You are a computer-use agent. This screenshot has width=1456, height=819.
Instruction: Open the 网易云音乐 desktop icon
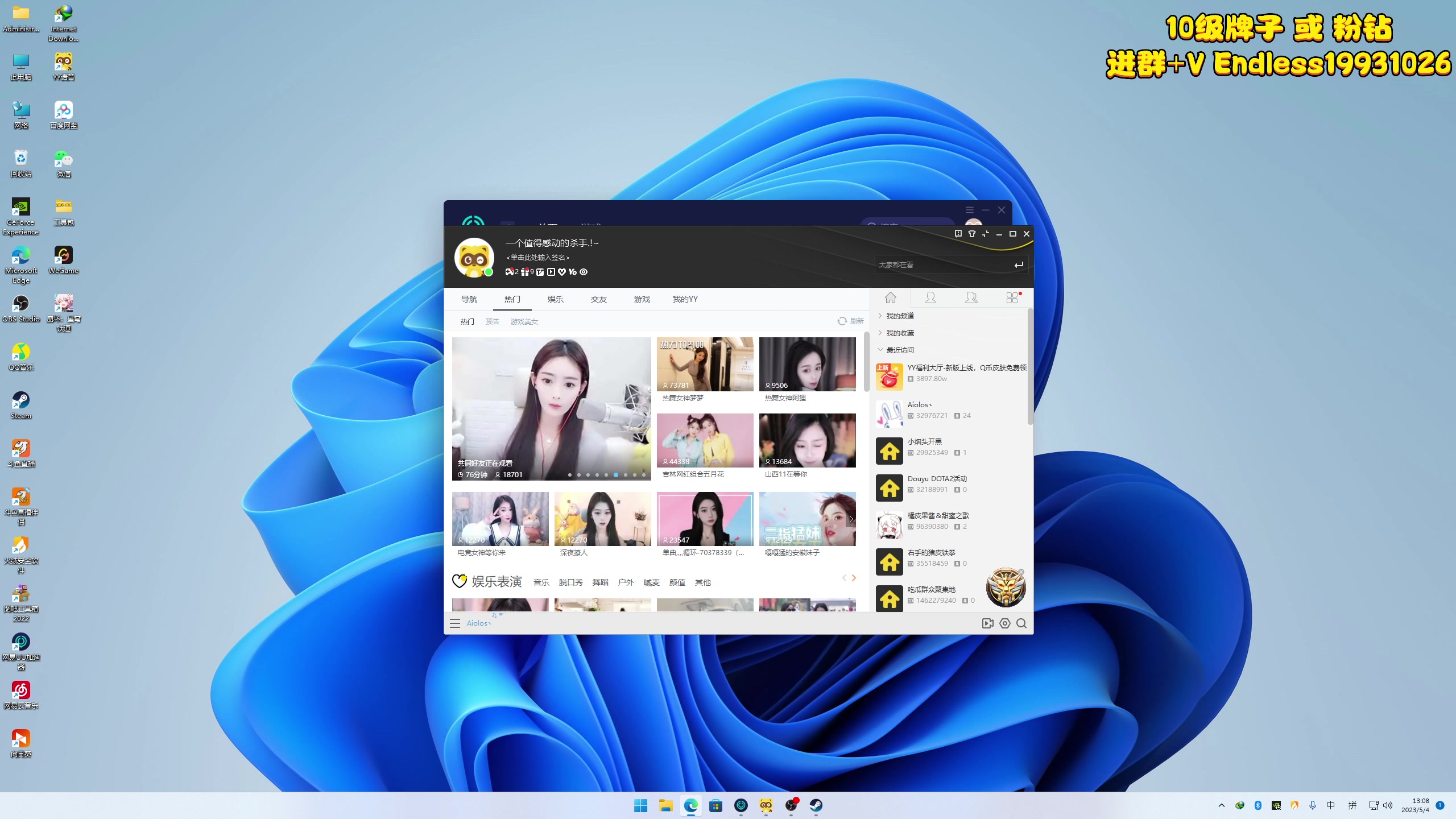click(21, 696)
